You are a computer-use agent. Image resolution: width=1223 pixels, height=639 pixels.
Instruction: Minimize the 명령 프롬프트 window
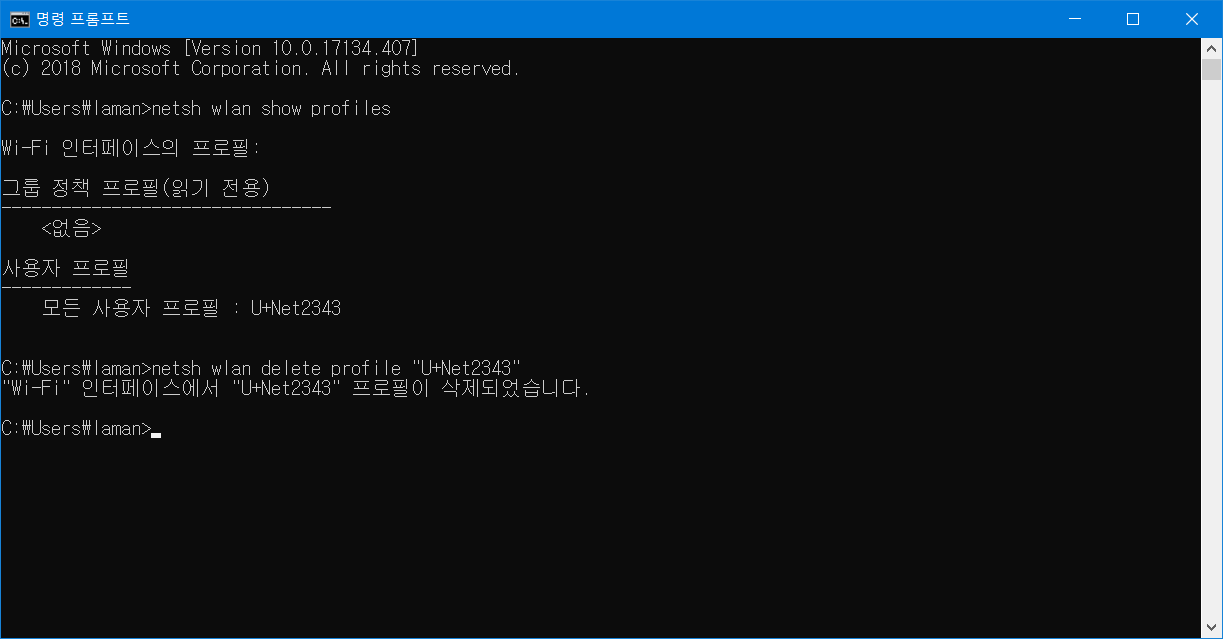1074,19
